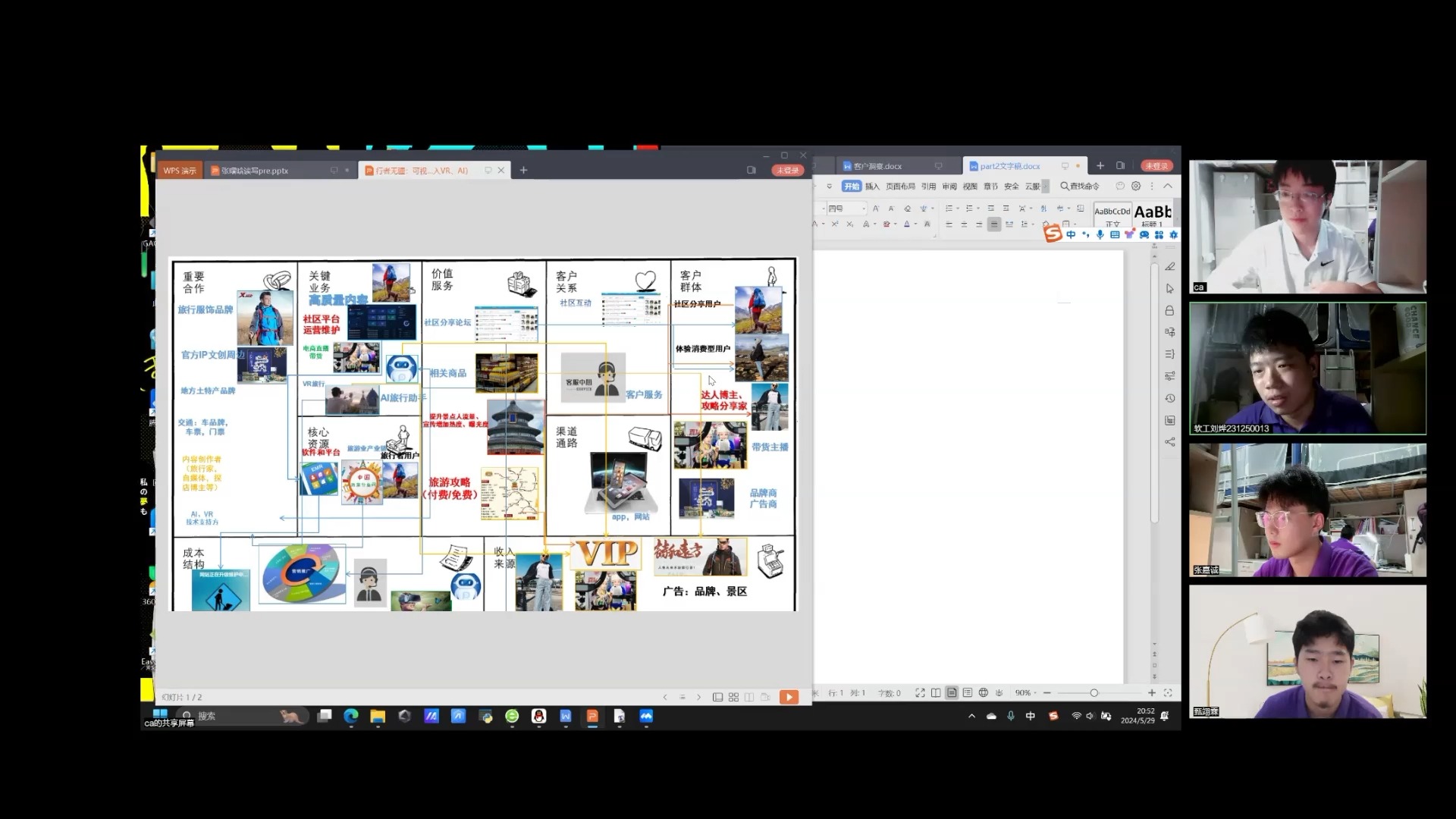Clear formatting eraser icon
The height and width of the screenshot is (819, 1456).
click(908, 209)
